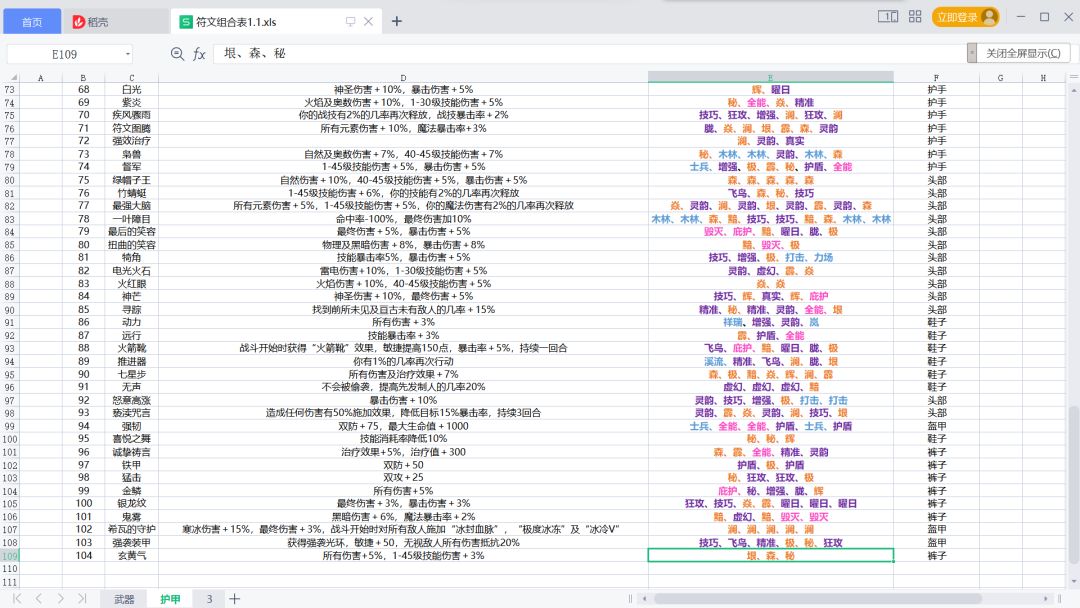Close the 符文组合表1.1.xls tab
This screenshot has height=608, width=1080.
[368, 21]
